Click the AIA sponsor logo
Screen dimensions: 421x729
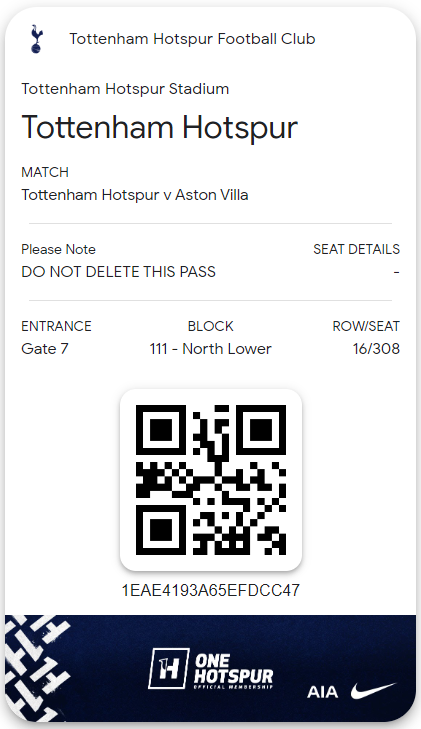pyautogui.click(x=322, y=692)
